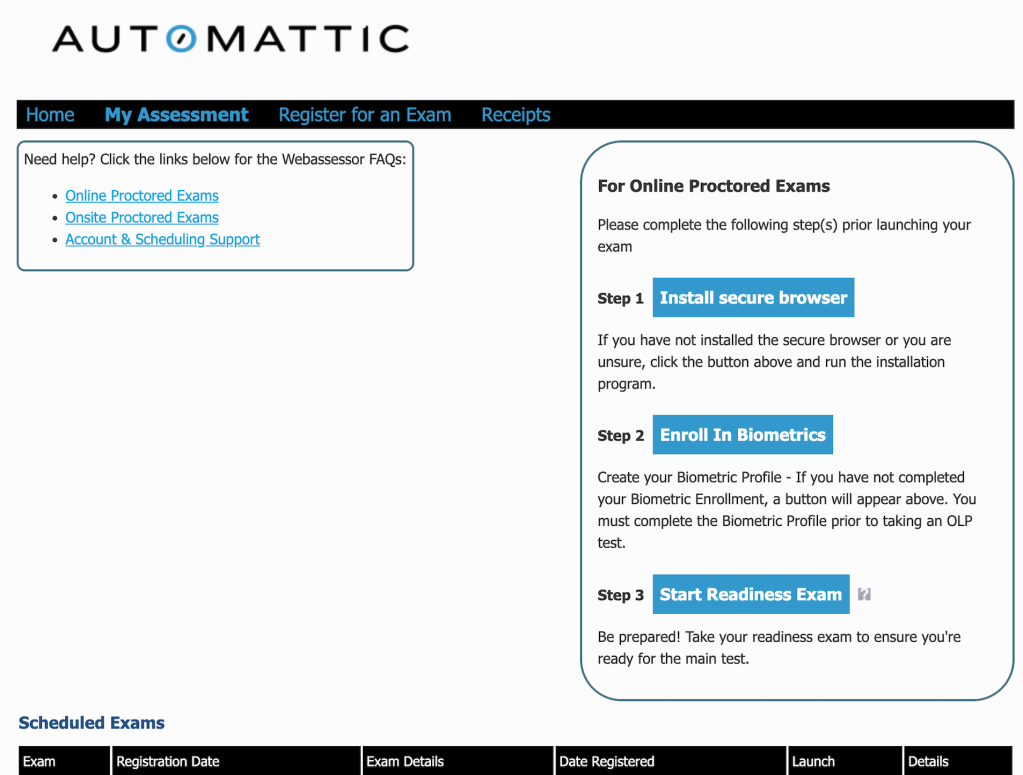Click the Automattic logo

[x=230, y=39]
